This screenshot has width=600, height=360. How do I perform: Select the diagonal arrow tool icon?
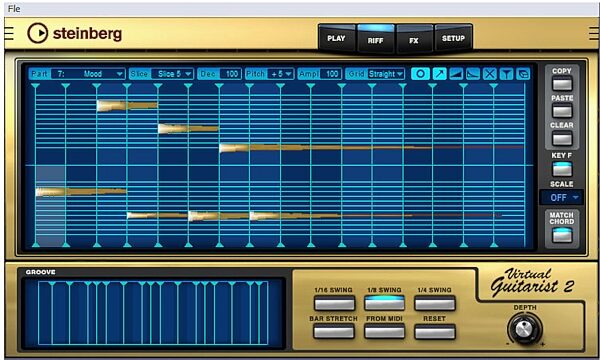439,74
